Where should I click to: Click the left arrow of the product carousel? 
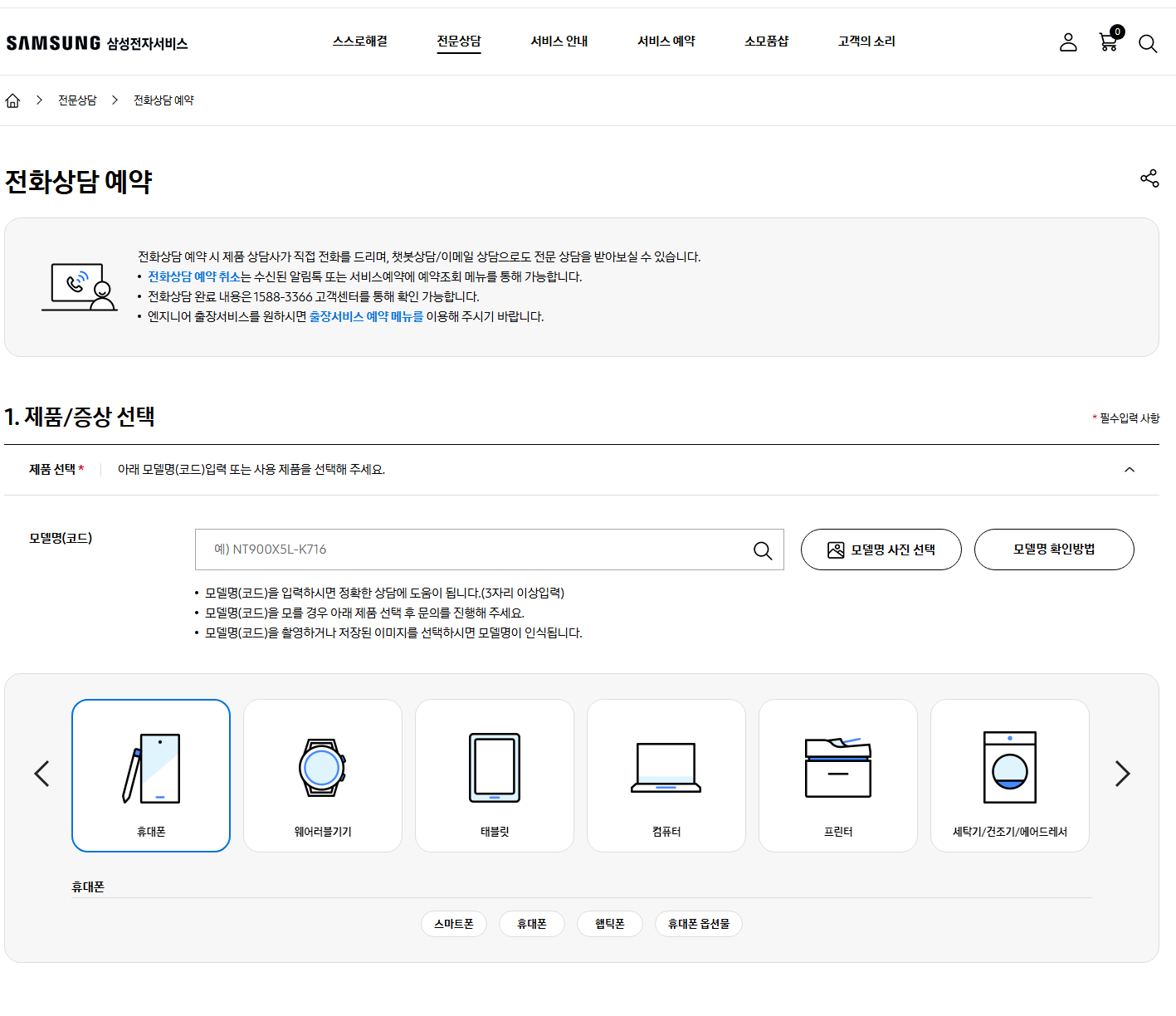42,774
